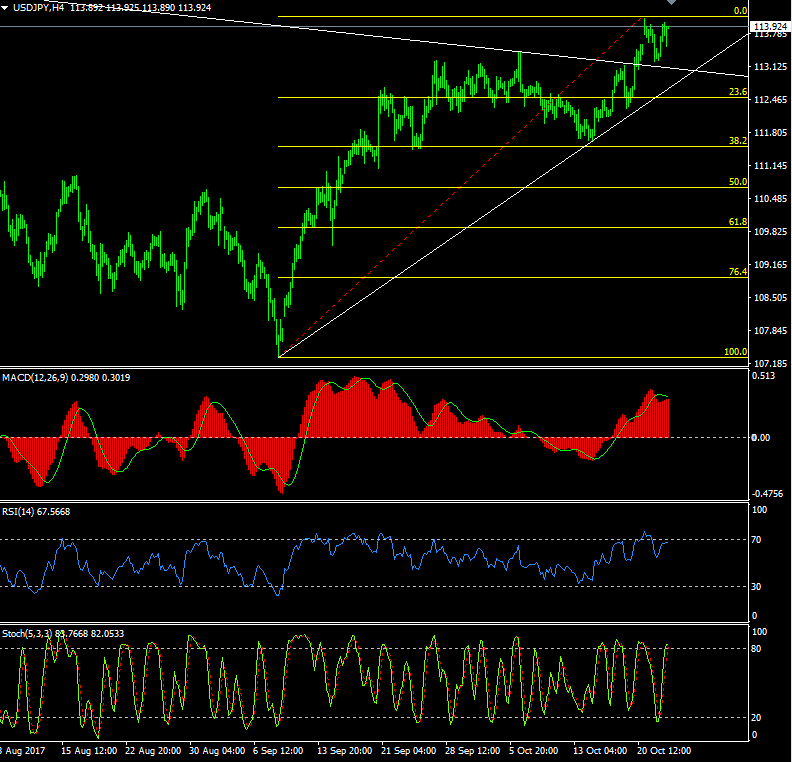The width and height of the screenshot is (792, 762).
Task: Click Stochastic scale value 100
Action: point(760,631)
